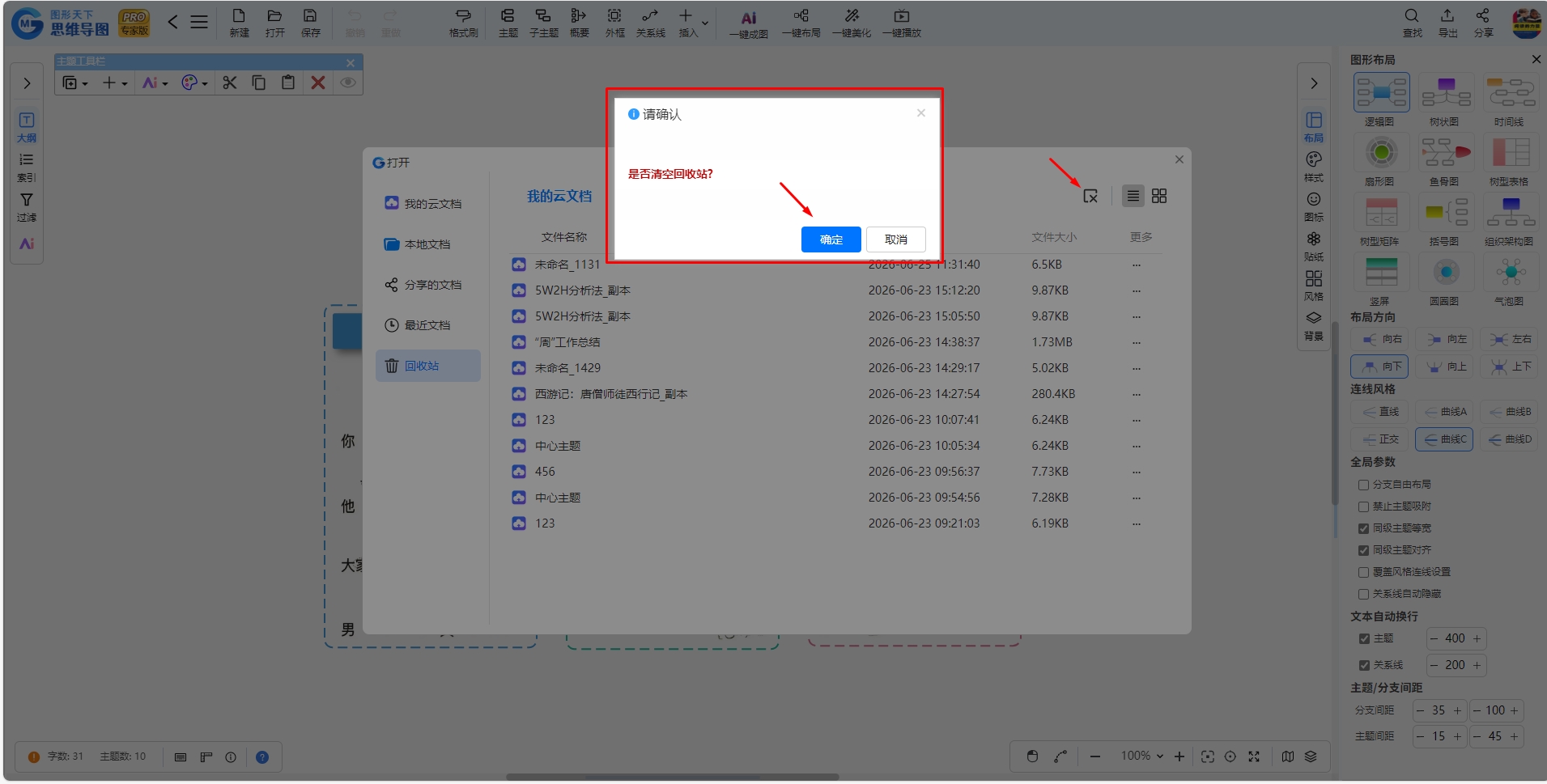Increase 主题 wrap width 400 plus
Screen dimensions: 1547x784
click(1477, 638)
